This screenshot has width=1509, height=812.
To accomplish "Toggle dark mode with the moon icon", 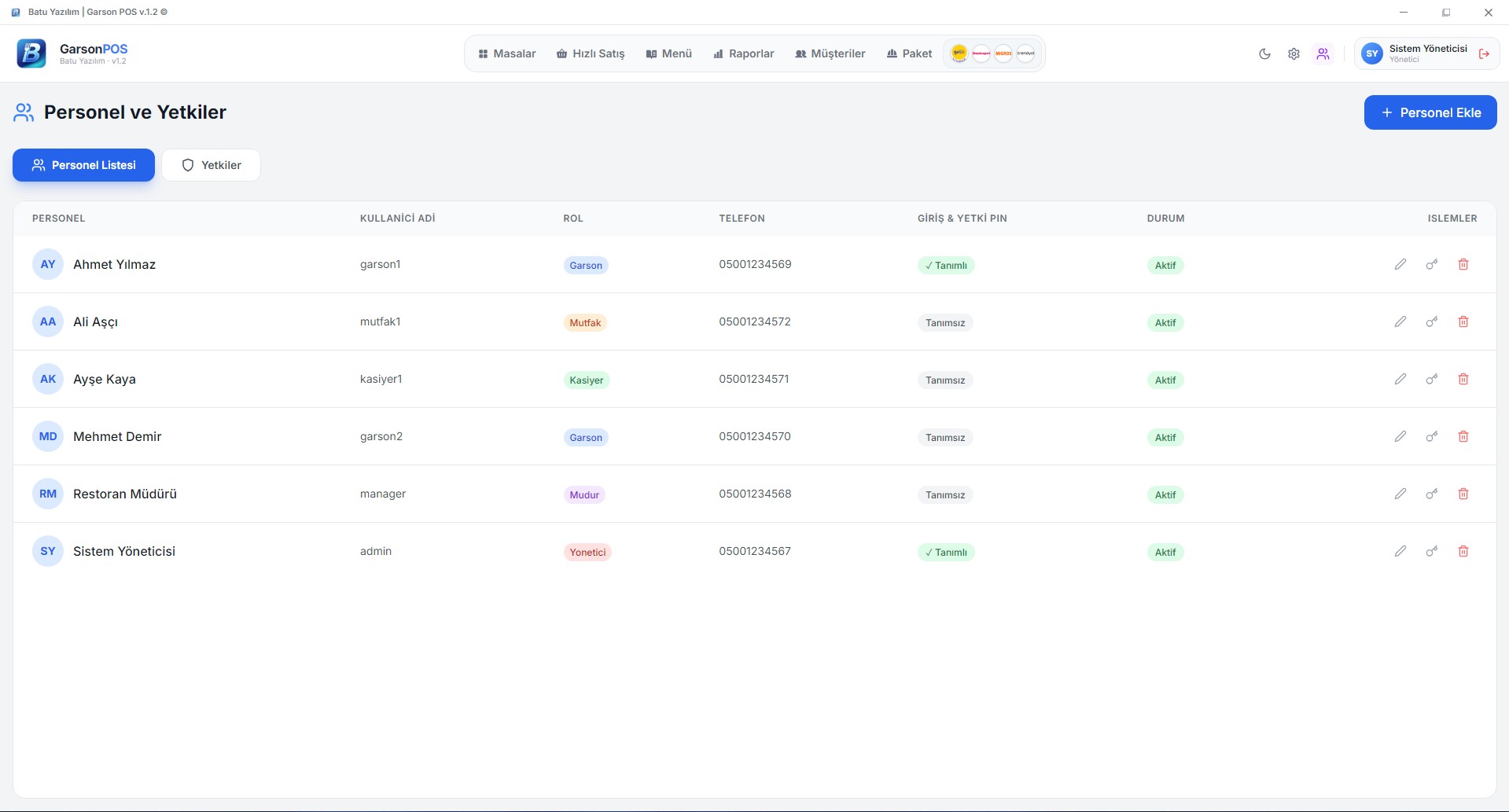I will coord(1264,54).
